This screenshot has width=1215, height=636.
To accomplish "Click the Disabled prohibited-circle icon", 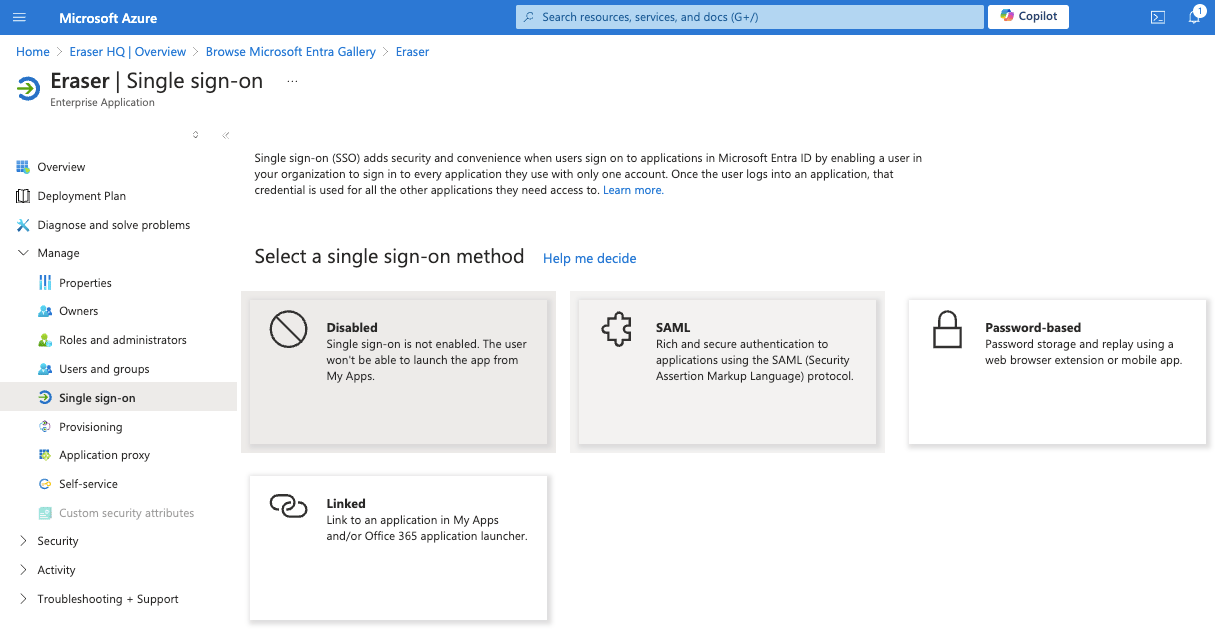I will tap(288, 329).
